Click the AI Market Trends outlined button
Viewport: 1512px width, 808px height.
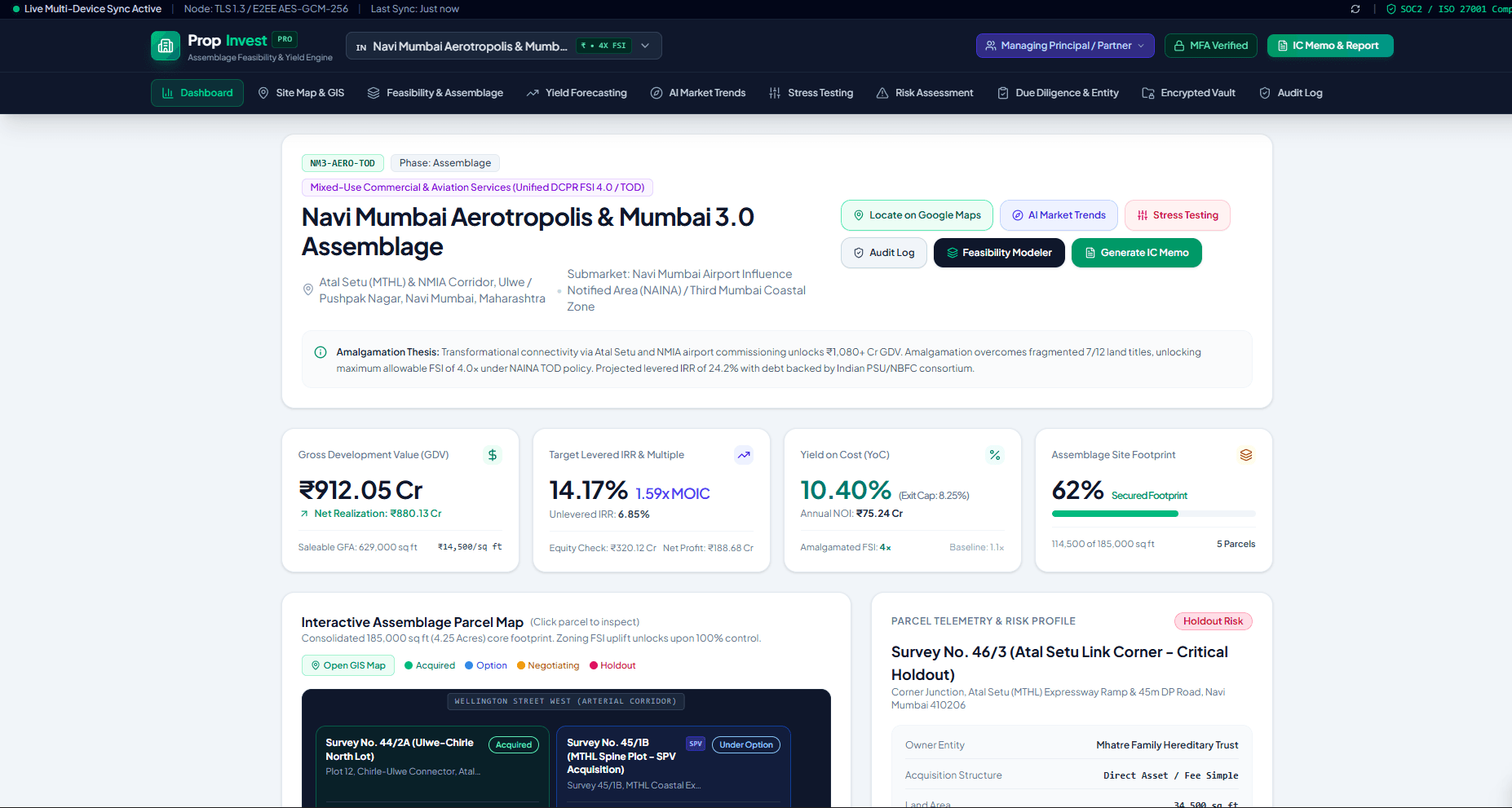pos(1059,215)
